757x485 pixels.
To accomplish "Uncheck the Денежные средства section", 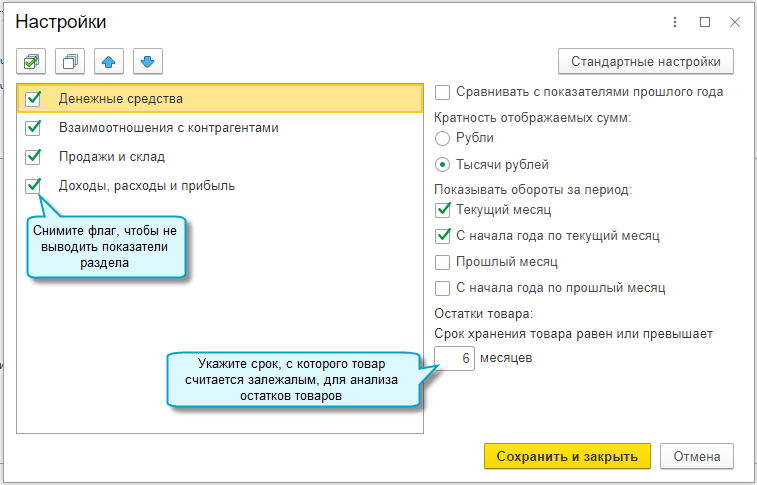I will pyautogui.click(x=34, y=98).
